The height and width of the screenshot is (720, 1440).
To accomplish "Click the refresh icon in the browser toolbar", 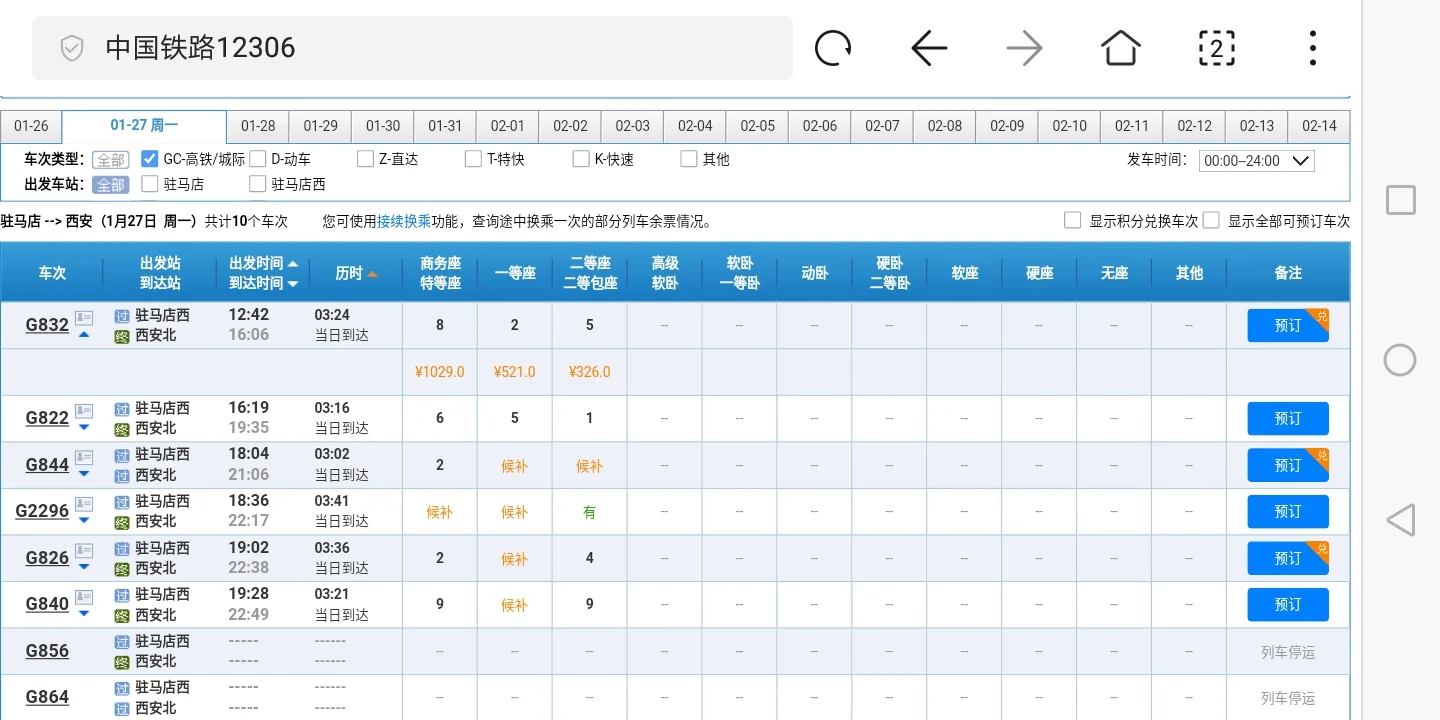I will 833,47.
